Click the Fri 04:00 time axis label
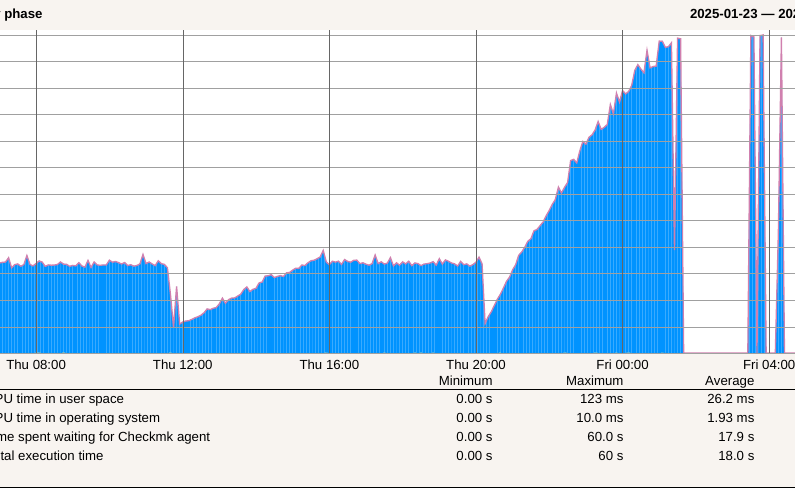Screen dimensions: 795x489 click(x=768, y=365)
